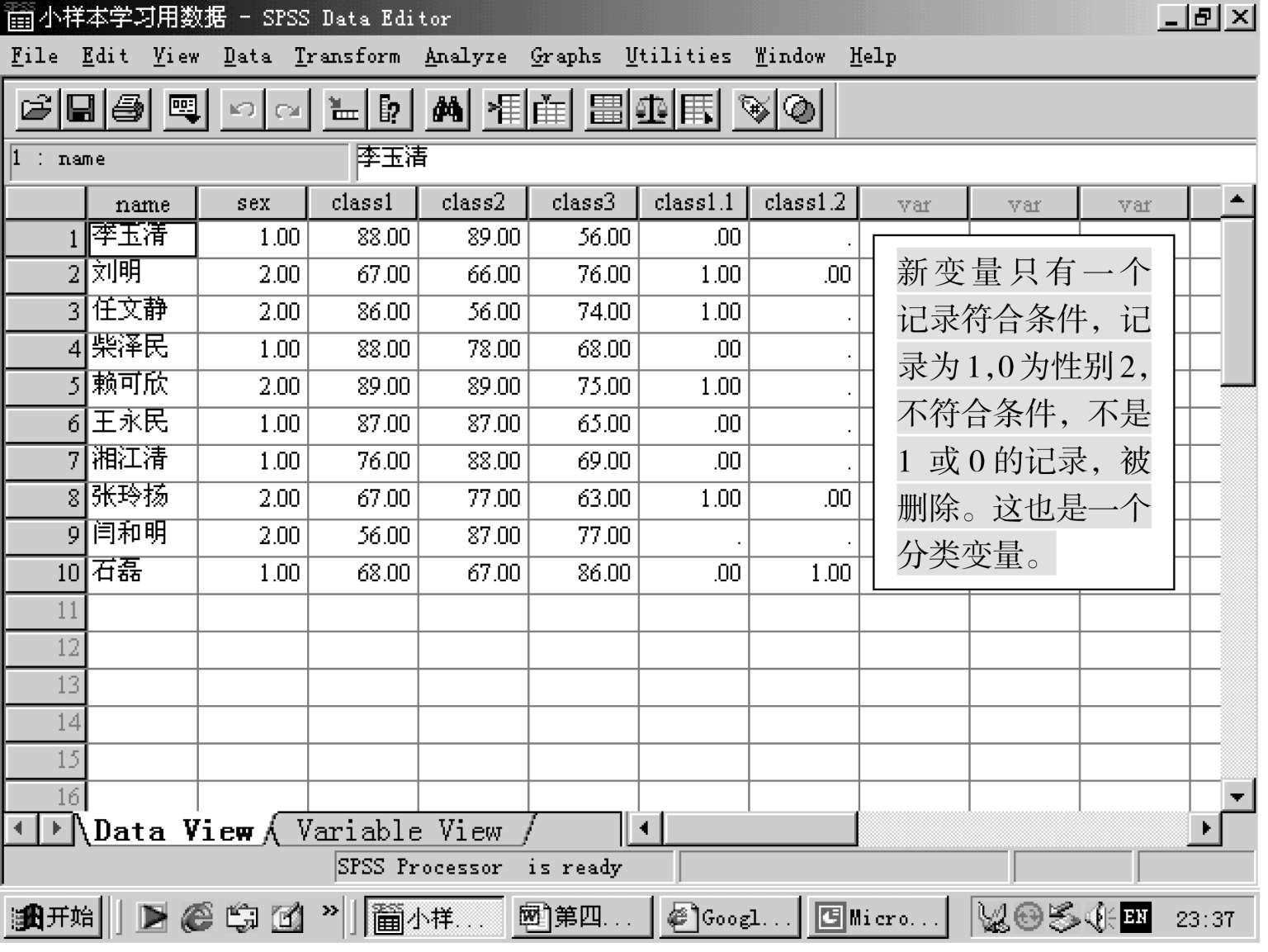Click the name cell 张玲扬
Image resolution: width=1268 pixels, height=952 pixels.
point(142,498)
